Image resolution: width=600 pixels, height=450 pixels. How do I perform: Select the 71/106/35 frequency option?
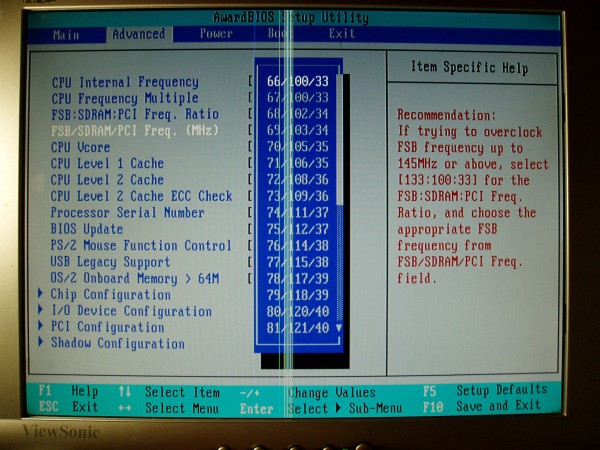tap(298, 163)
